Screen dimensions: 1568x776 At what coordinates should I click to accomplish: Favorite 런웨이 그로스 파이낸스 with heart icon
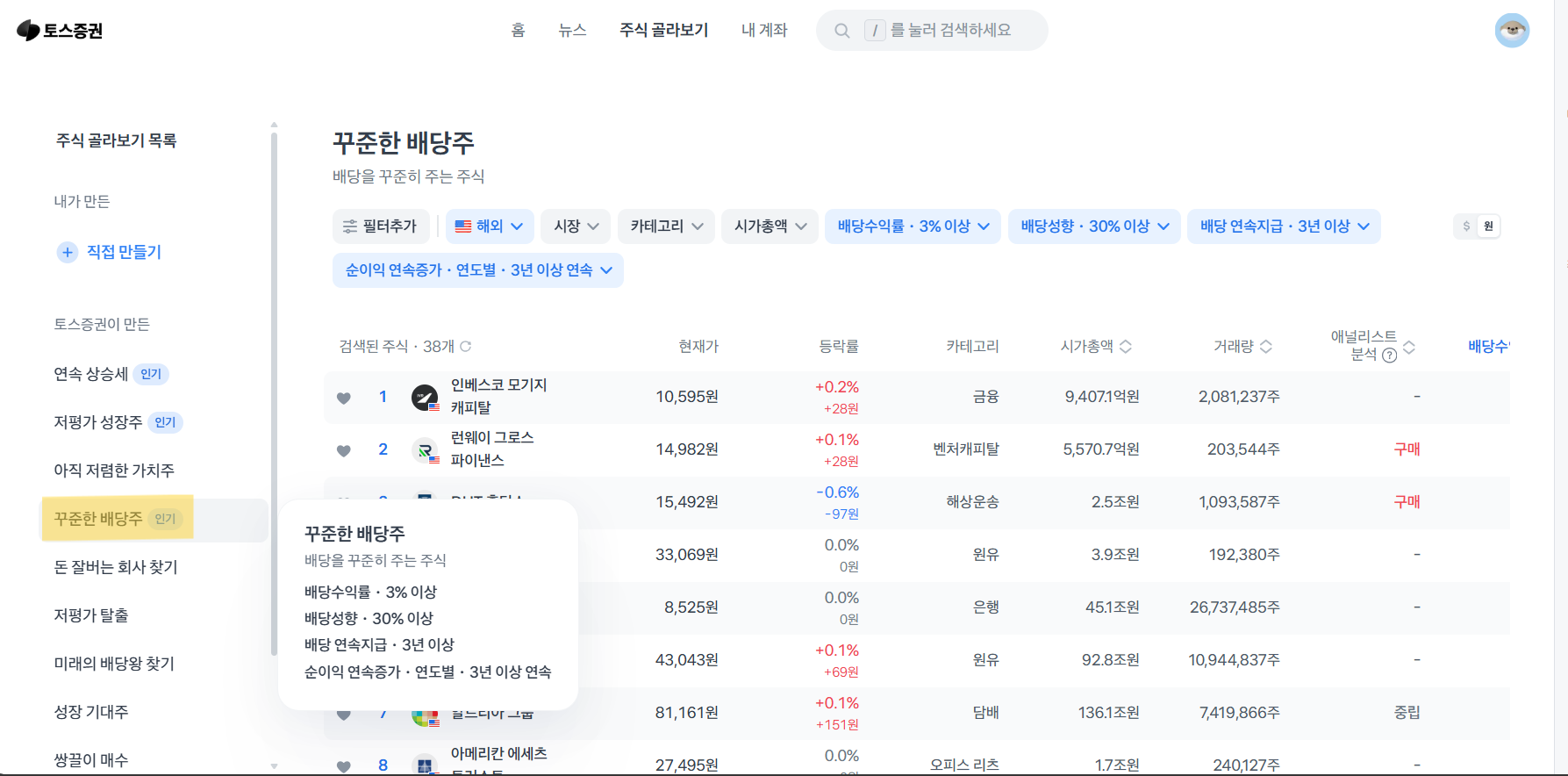[x=344, y=450]
